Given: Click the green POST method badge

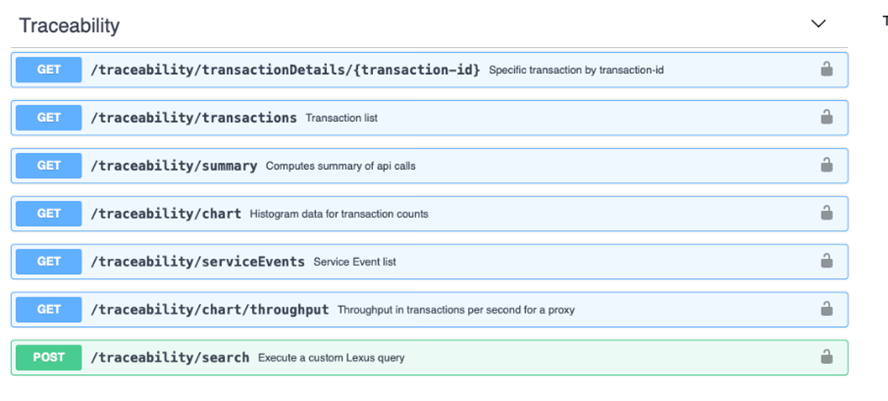Looking at the screenshot, I should coord(49,357).
